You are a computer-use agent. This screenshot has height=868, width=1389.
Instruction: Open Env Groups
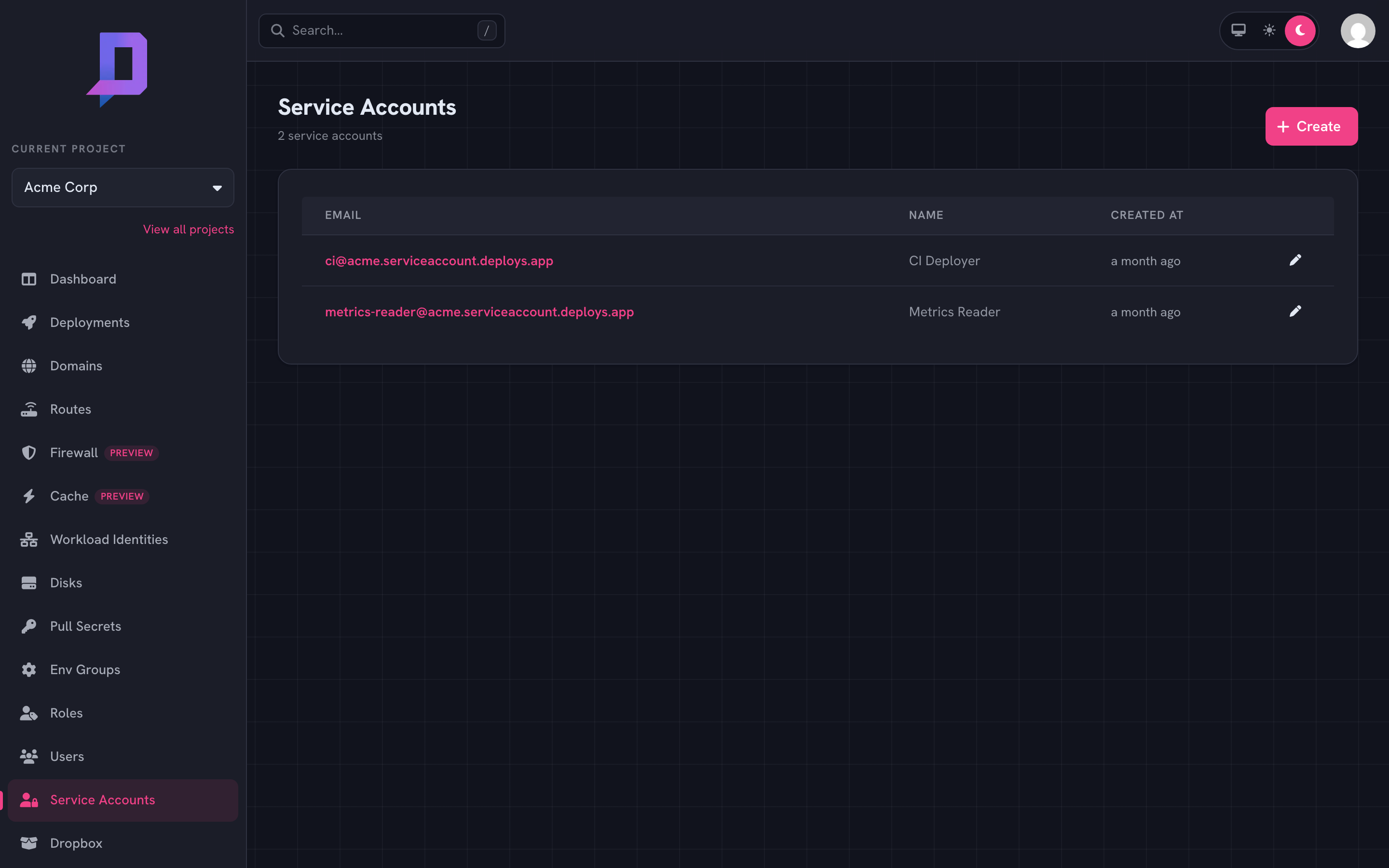pyautogui.click(x=123, y=669)
